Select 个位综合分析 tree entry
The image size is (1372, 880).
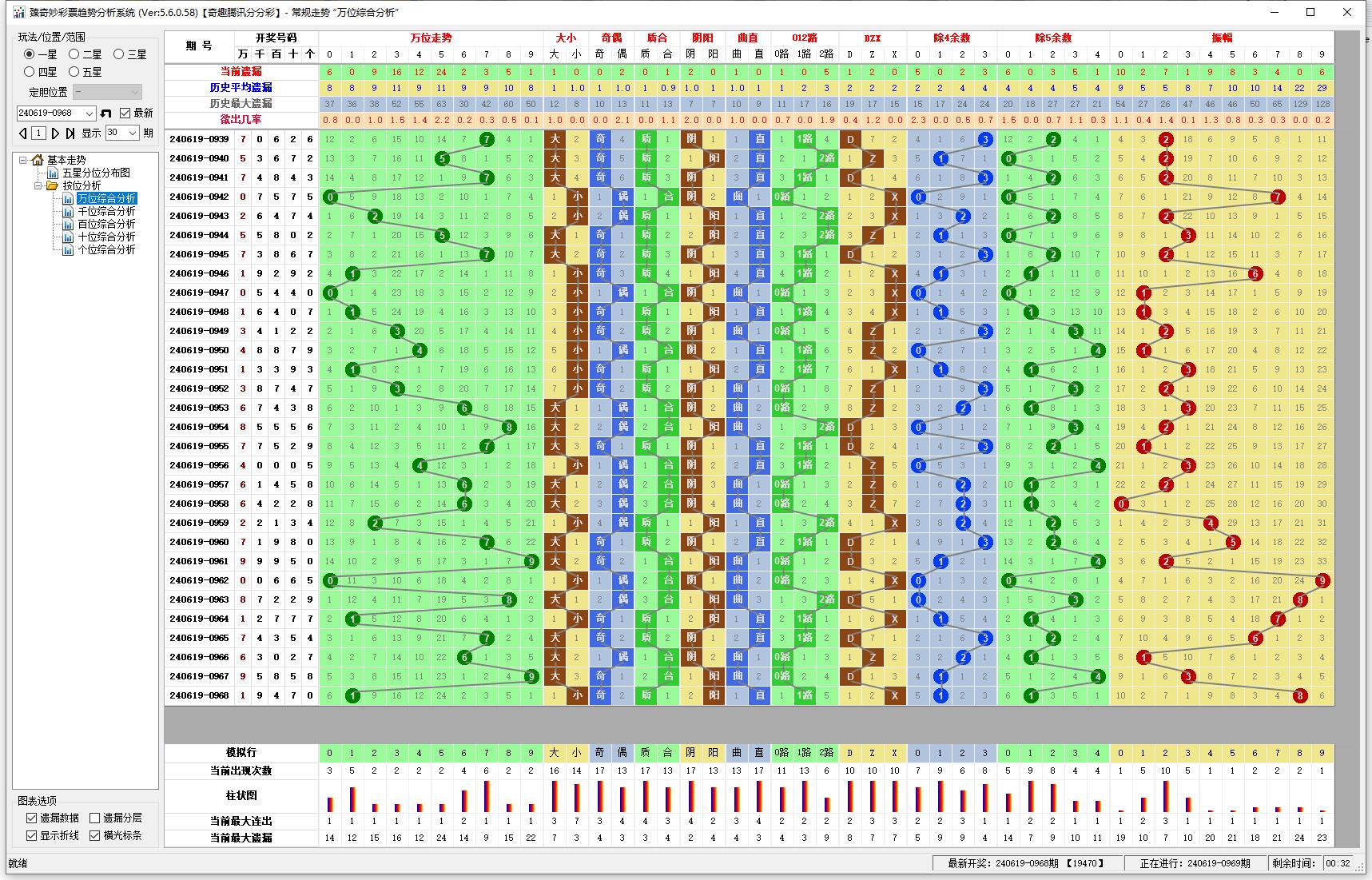coord(106,249)
